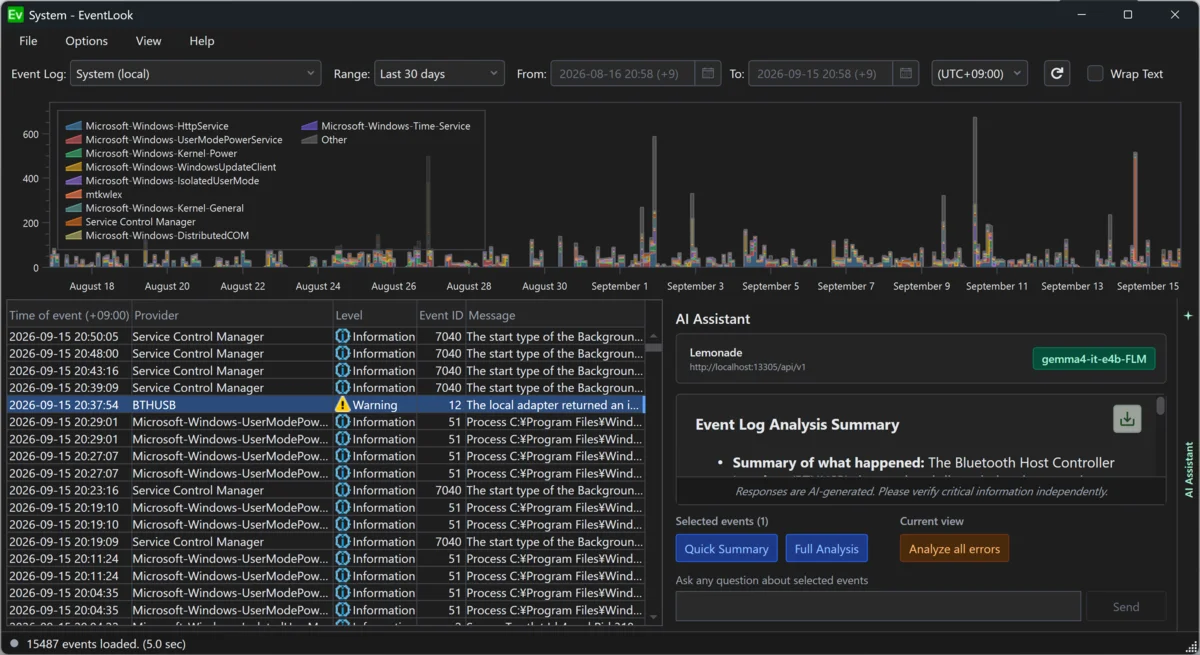This screenshot has width=1200, height=655.
Task: Click the Microsoft-Windows-Kernel-Power legend color swatch
Action: [x=73, y=154]
